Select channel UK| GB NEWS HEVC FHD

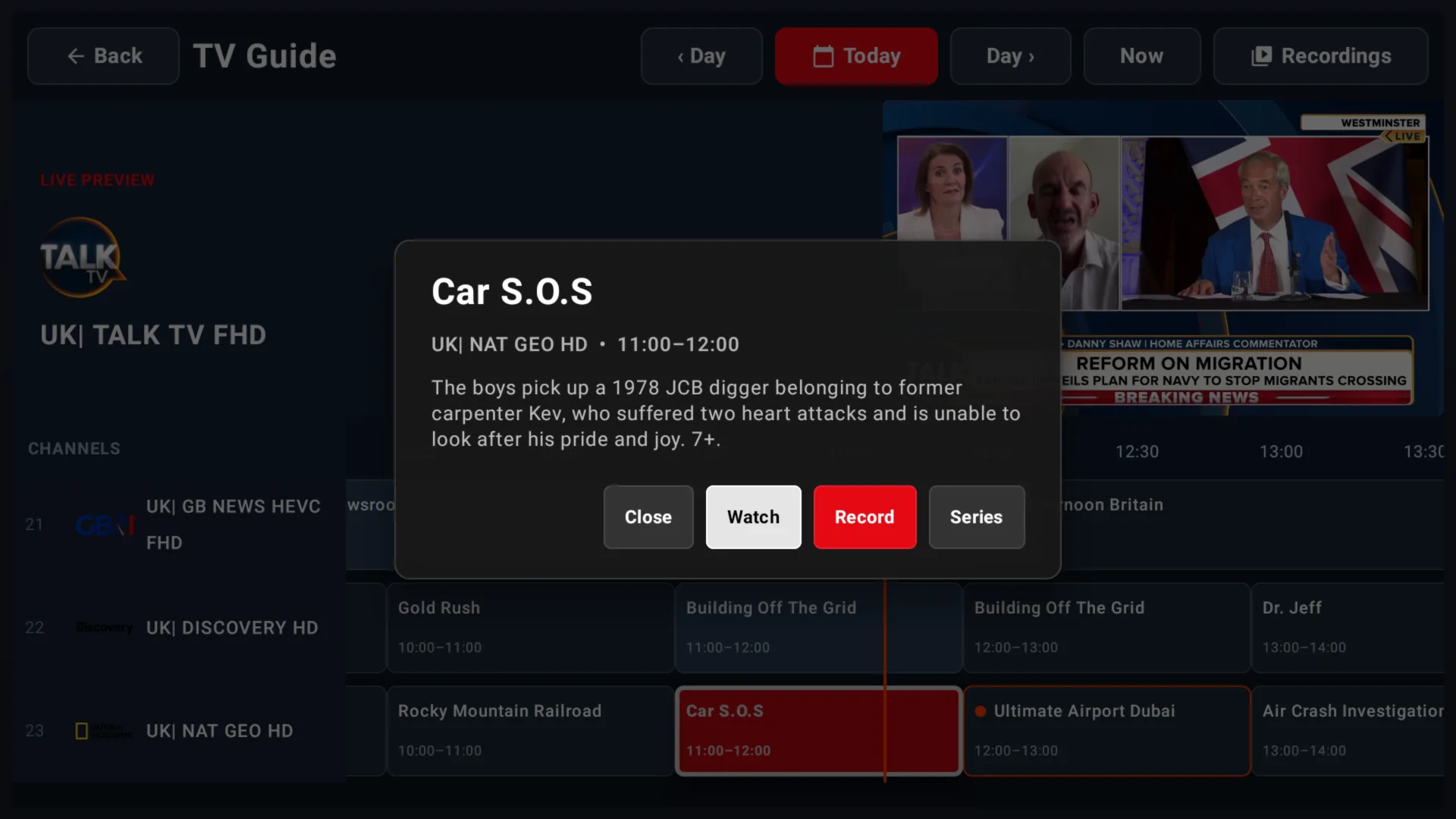click(179, 525)
